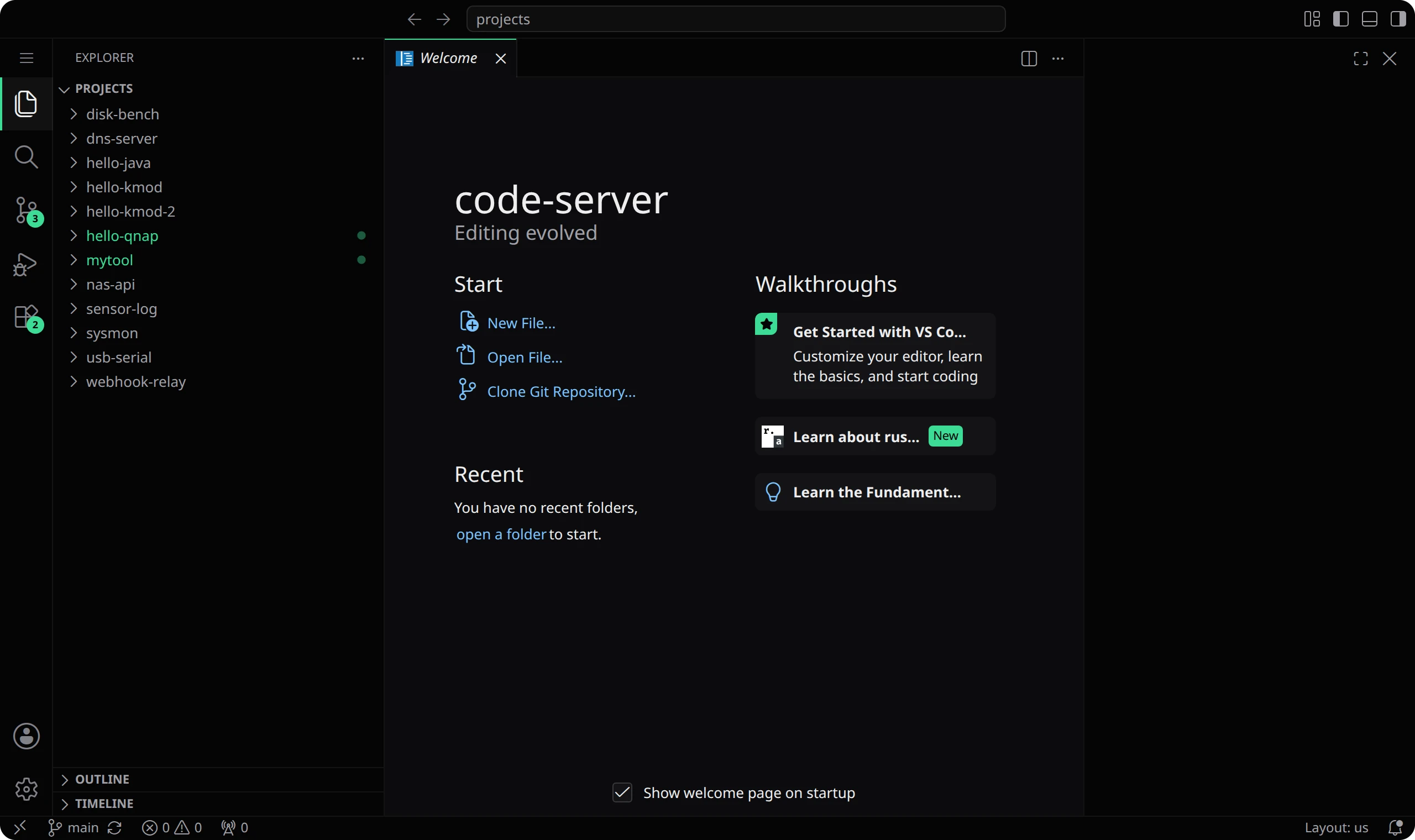Click the Layout: us status entry
Viewport: 1415px width, 840px height.
click(1337, 827)
